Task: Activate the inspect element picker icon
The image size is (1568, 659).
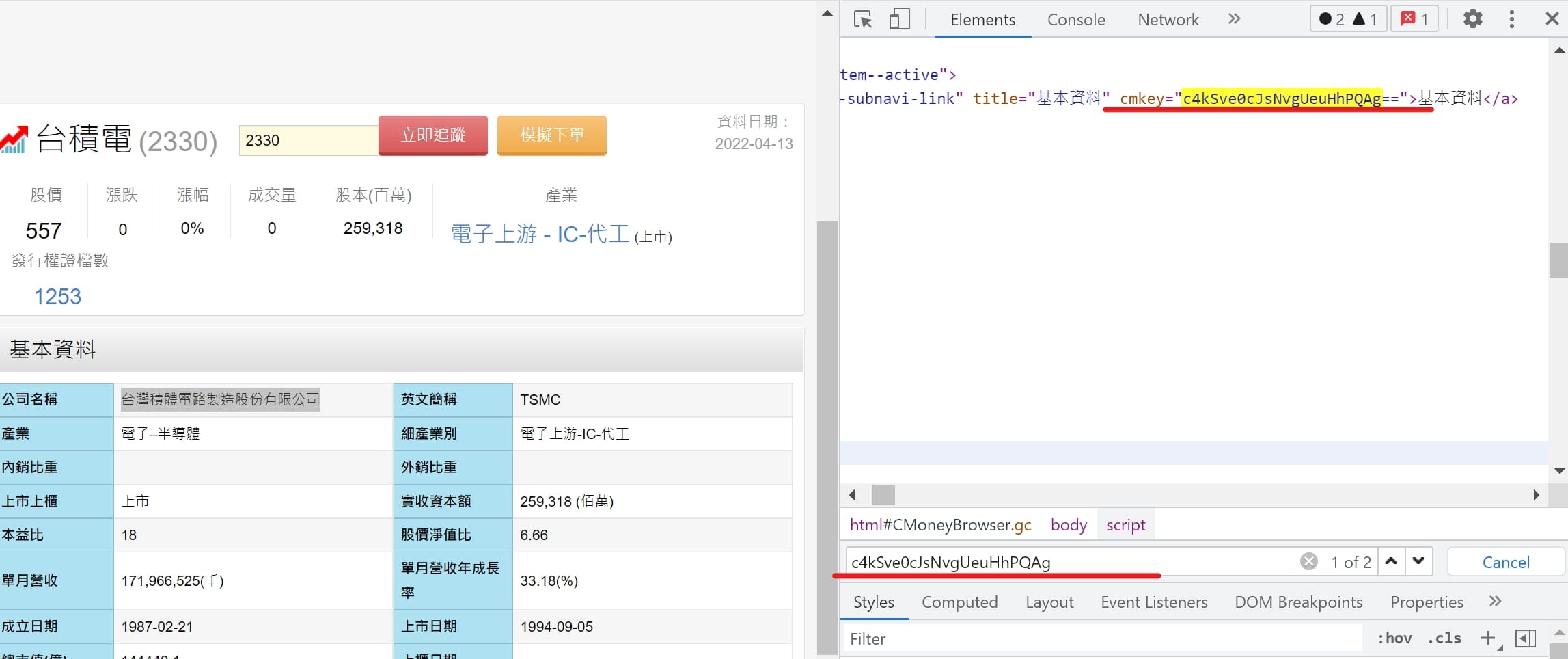Action: 863,19
